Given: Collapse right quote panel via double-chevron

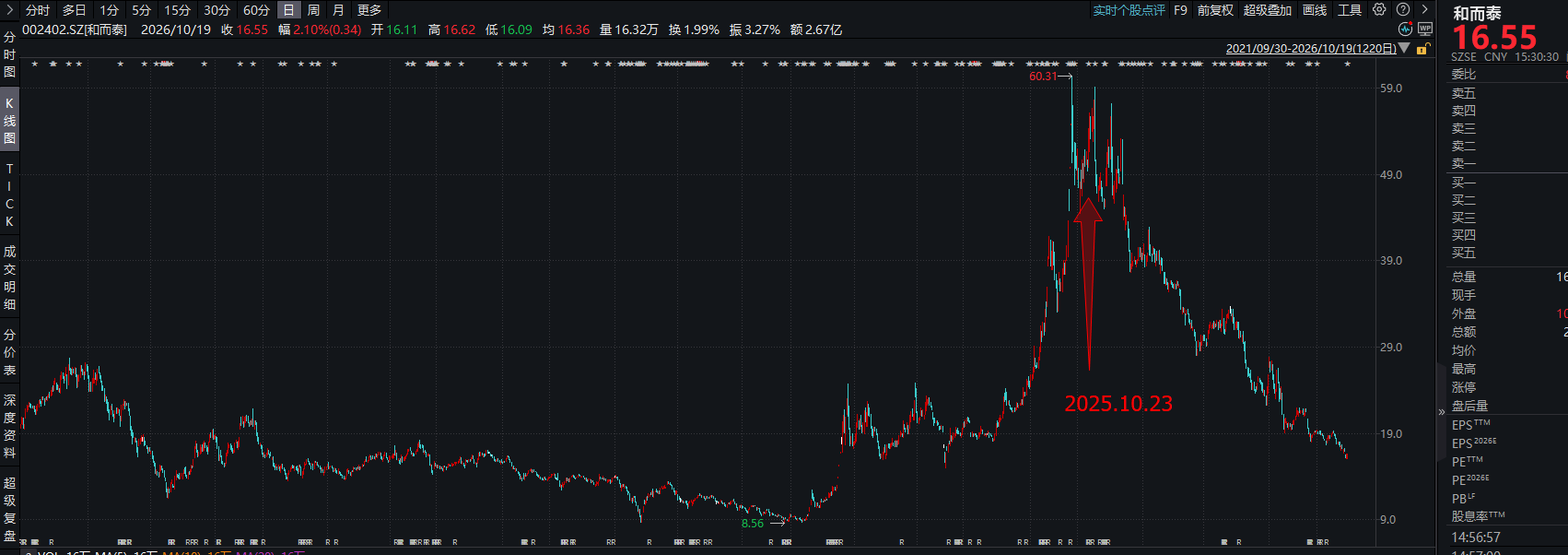Looking at the screenshot, I should click(x=1442, y=412).
